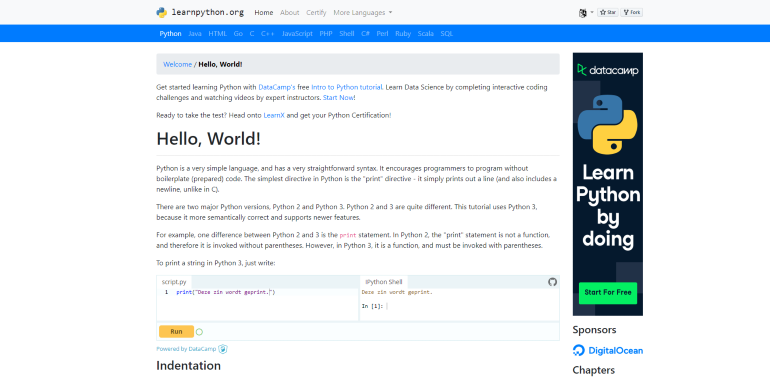The width and height of the screenshot is (770, 378).
Task: Select the IPython Shell tab
Action: click(x=384, y=282)
